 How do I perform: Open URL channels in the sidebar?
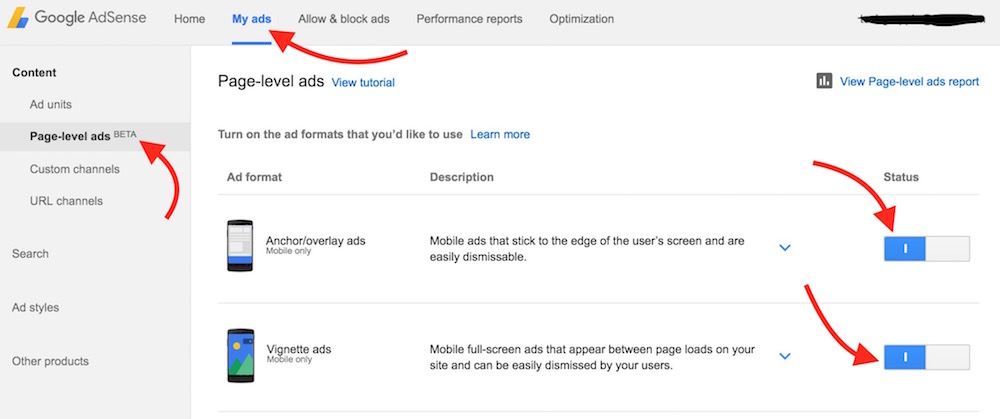pos(66,201)
